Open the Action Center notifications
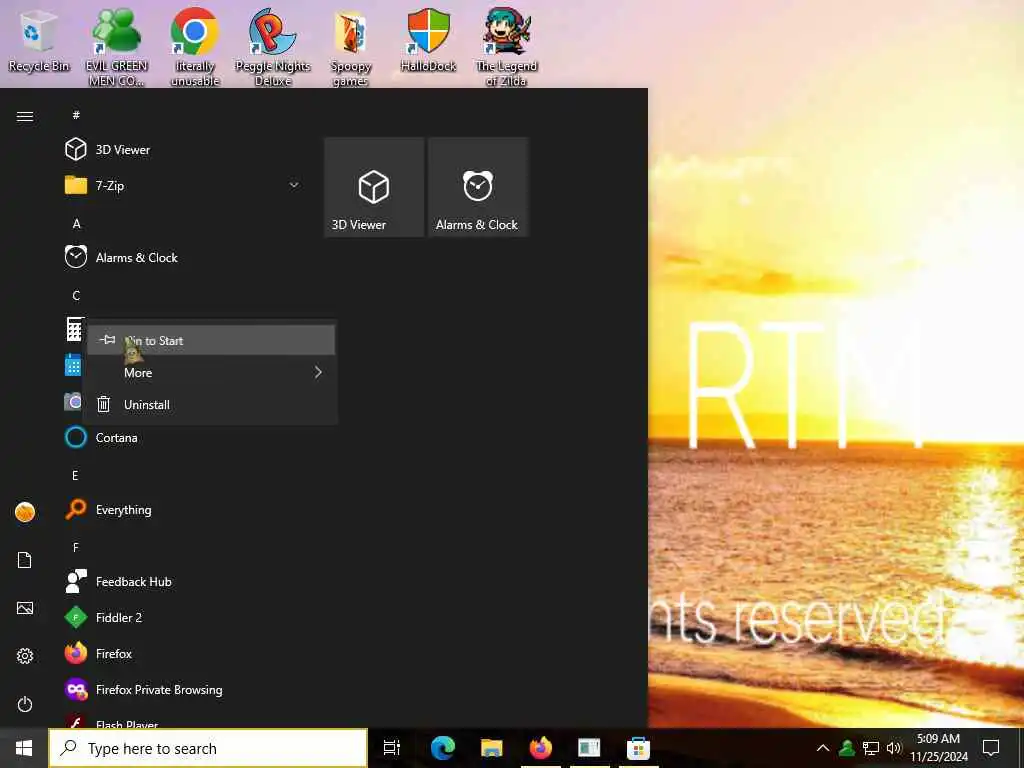Image resolution: width=1024 pixels, height=768 pixels. tap(991, 748)
